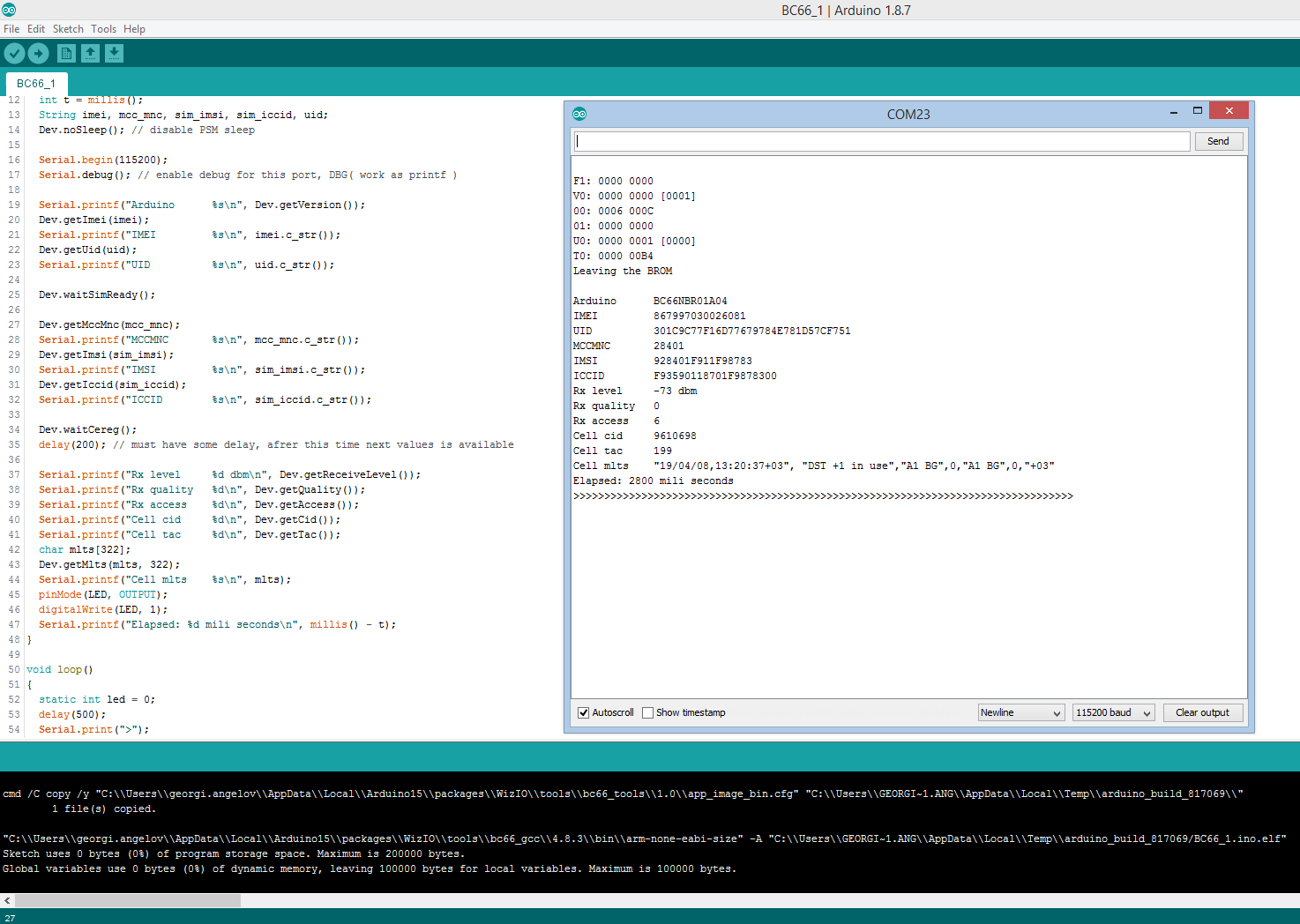1300x924 pixels.
Task: Click the Clear output button
Action: pyautogui.click(x=1203, y=712)
